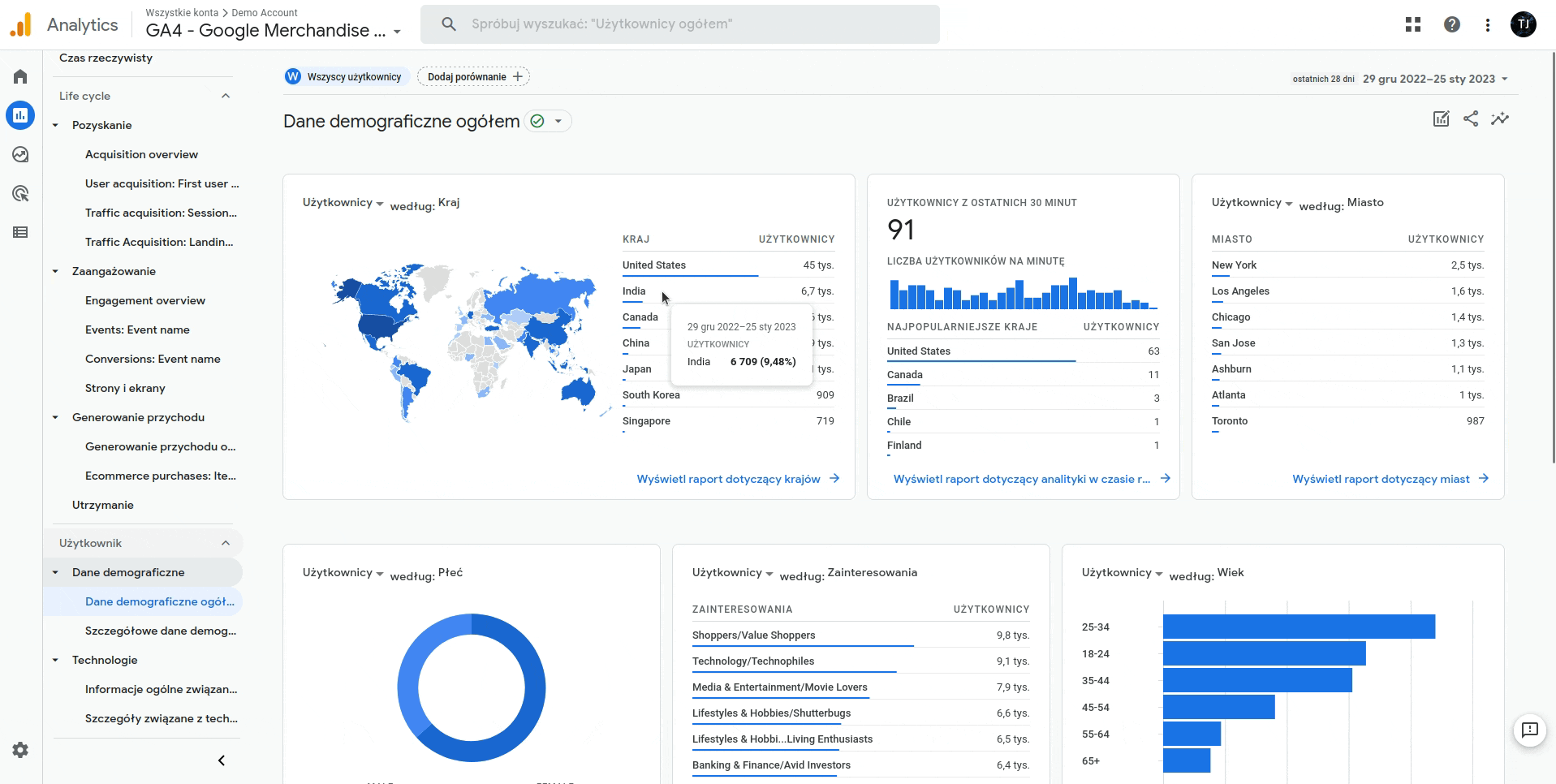Screen dimensions: 1556x784
Task: Open Engagement overview report
Action: [x=145, y=300]
